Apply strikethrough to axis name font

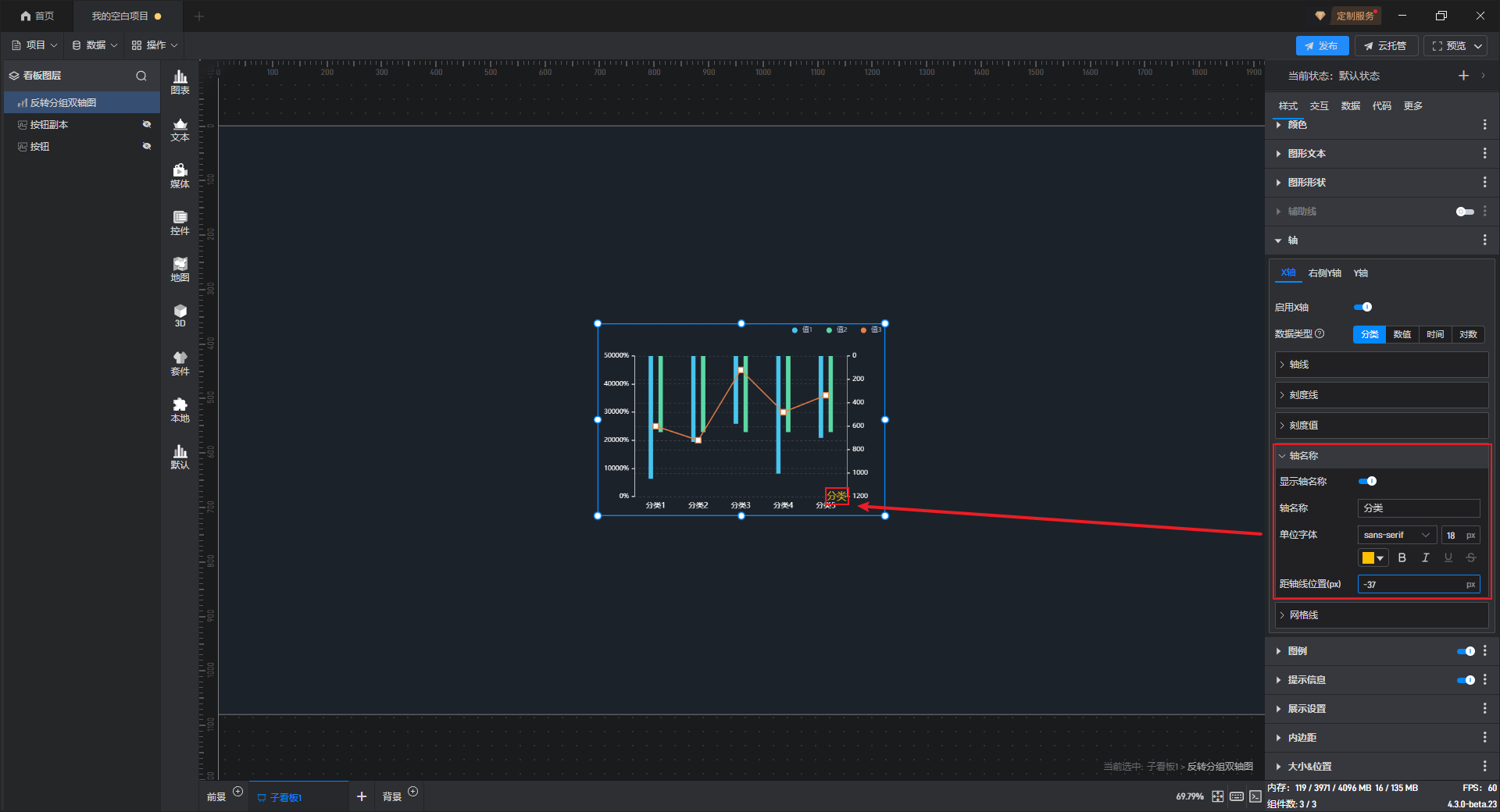pos(1471,557)
